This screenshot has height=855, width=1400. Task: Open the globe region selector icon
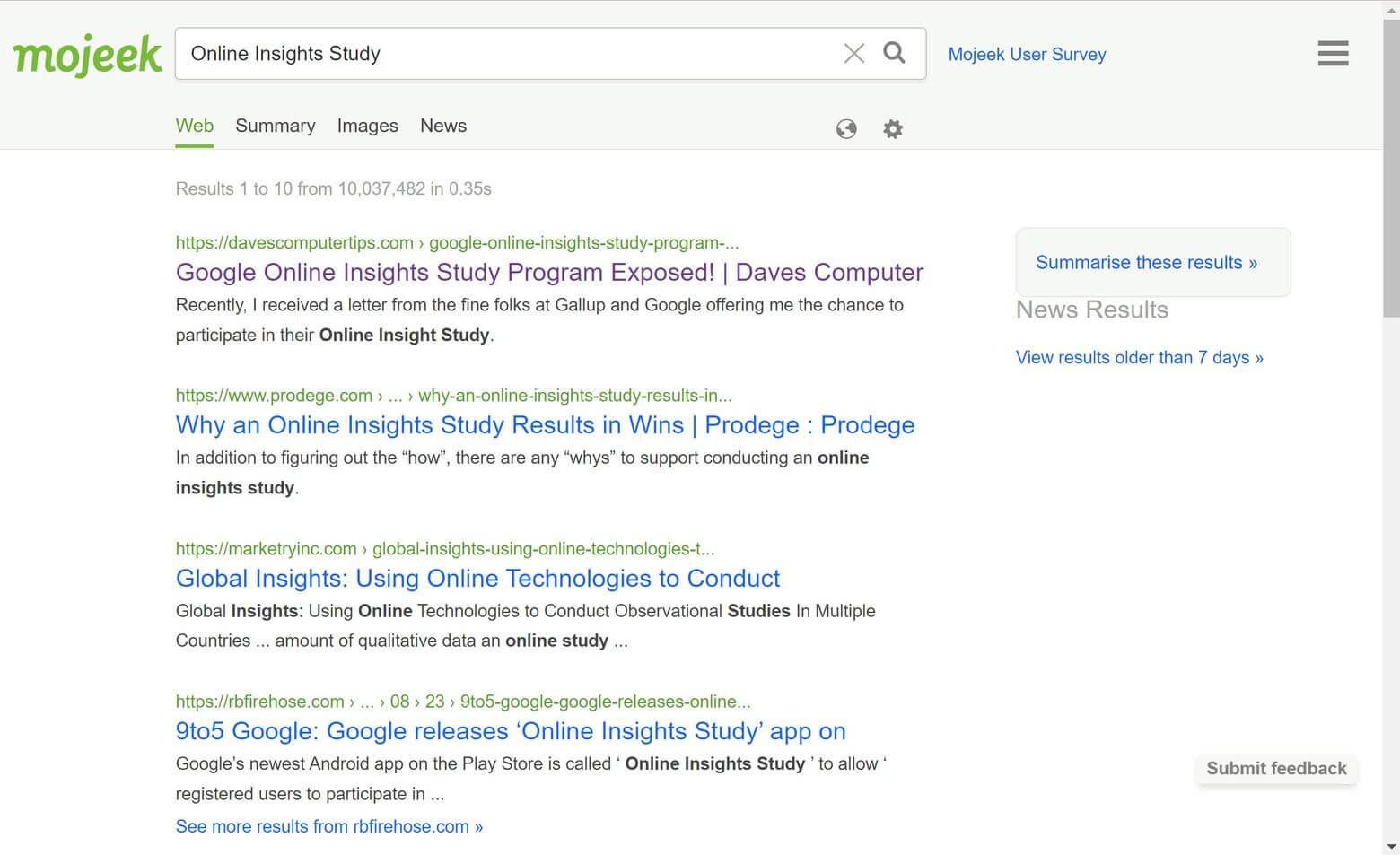point(846,129)
